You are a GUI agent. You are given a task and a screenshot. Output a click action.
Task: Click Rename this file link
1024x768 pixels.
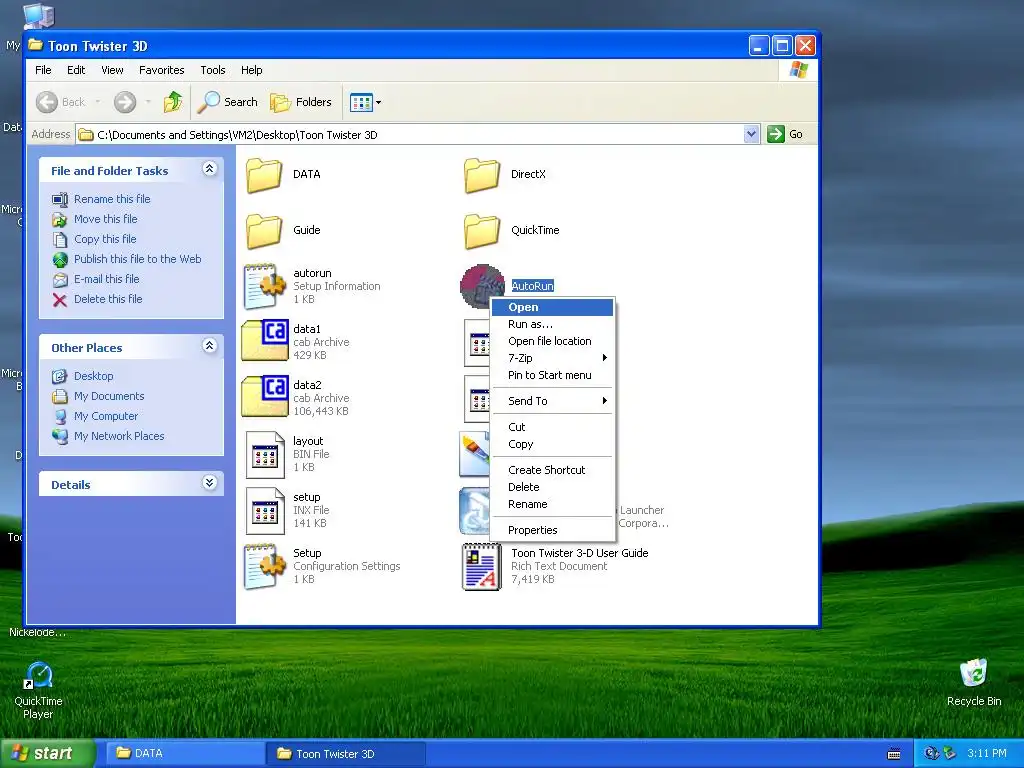click(x=112, y=199)
